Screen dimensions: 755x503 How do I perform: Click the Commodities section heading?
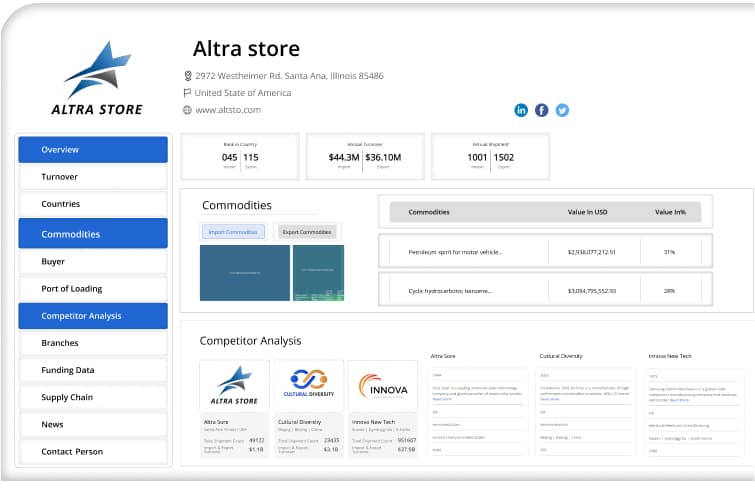click(237, 205)
